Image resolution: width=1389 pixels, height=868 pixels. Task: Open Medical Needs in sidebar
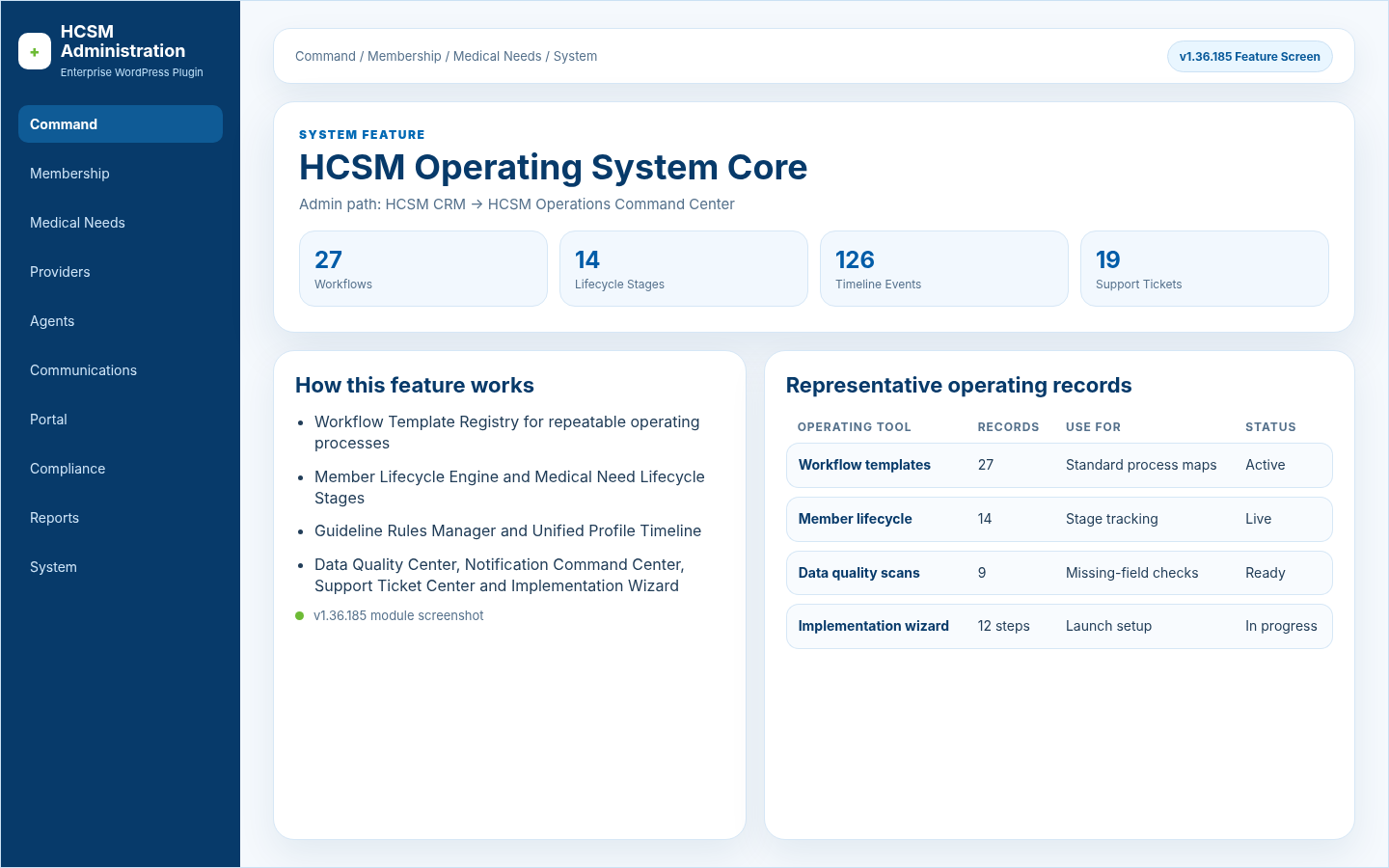tap(121, 223)
